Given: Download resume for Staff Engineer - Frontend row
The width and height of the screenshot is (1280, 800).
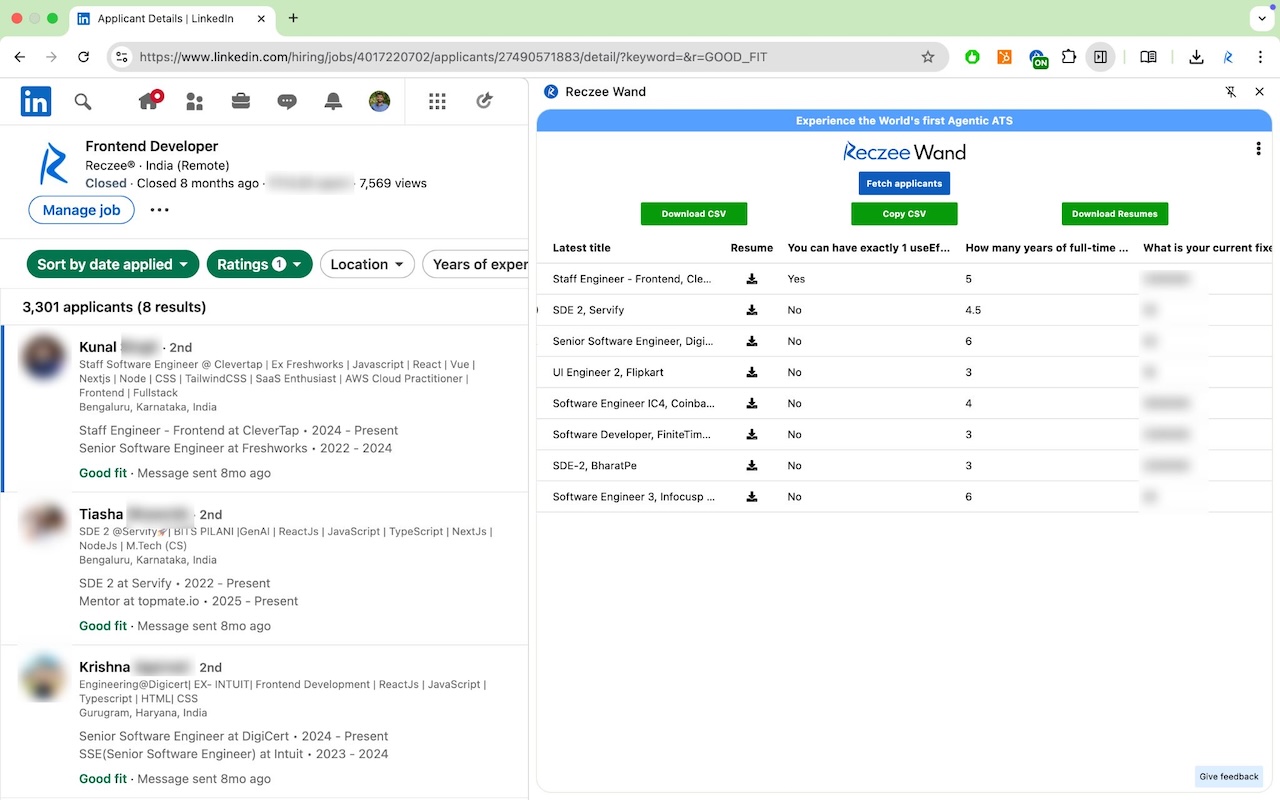Looking at the screenshot, I should (x=752, y=279).
